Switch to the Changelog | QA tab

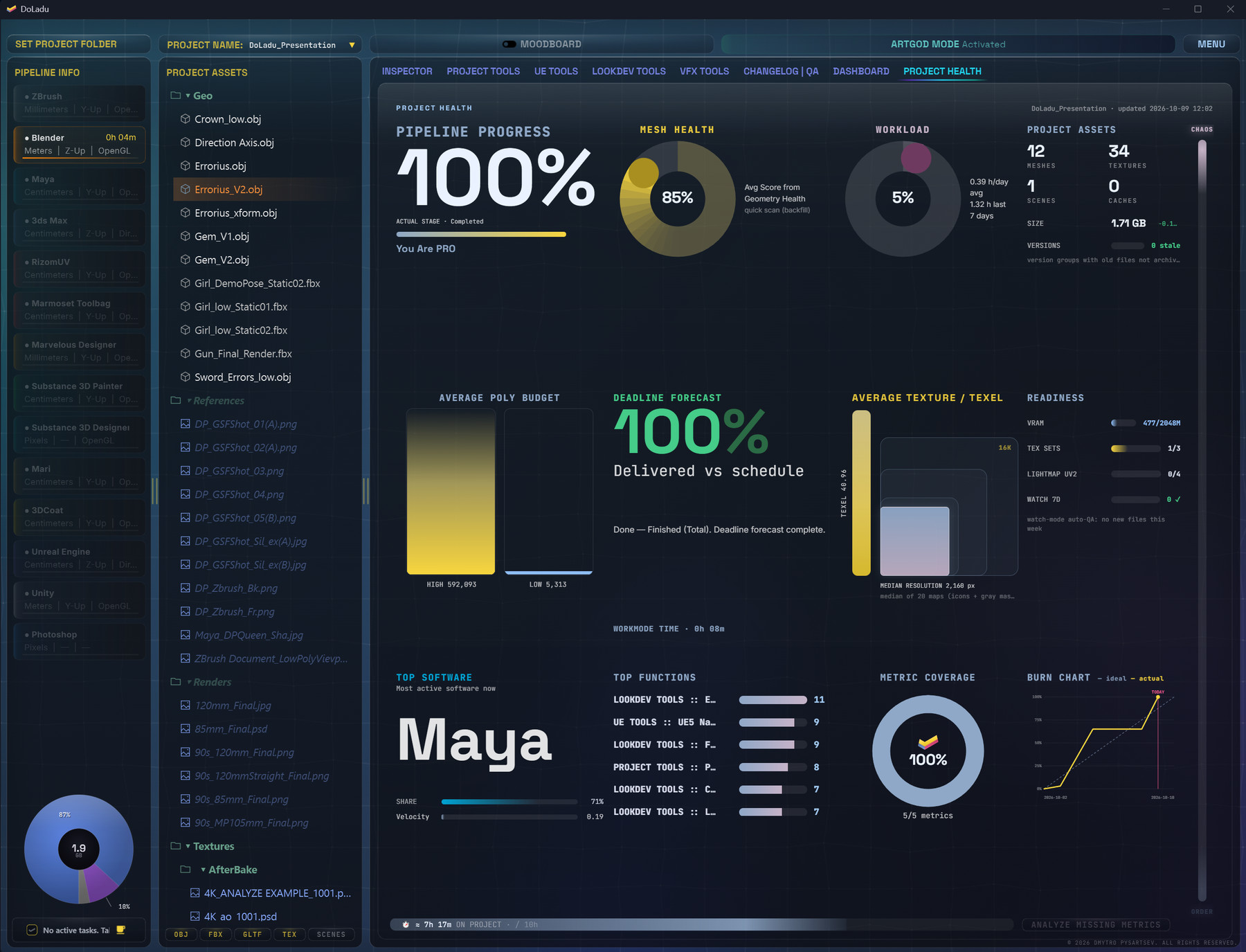(781, 71)
